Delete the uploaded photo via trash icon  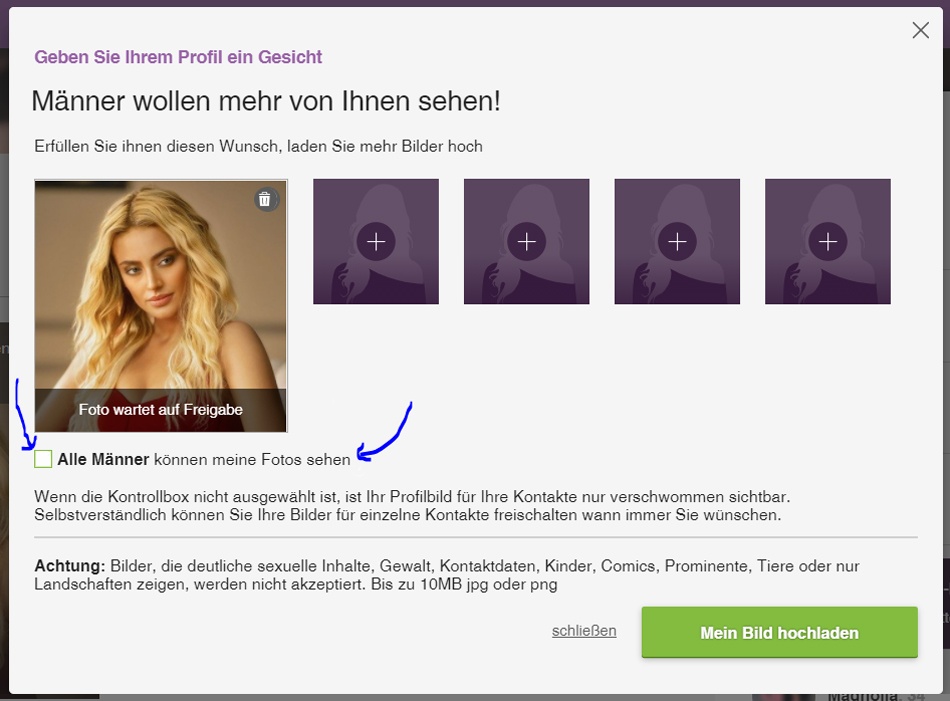click(265, 199)
